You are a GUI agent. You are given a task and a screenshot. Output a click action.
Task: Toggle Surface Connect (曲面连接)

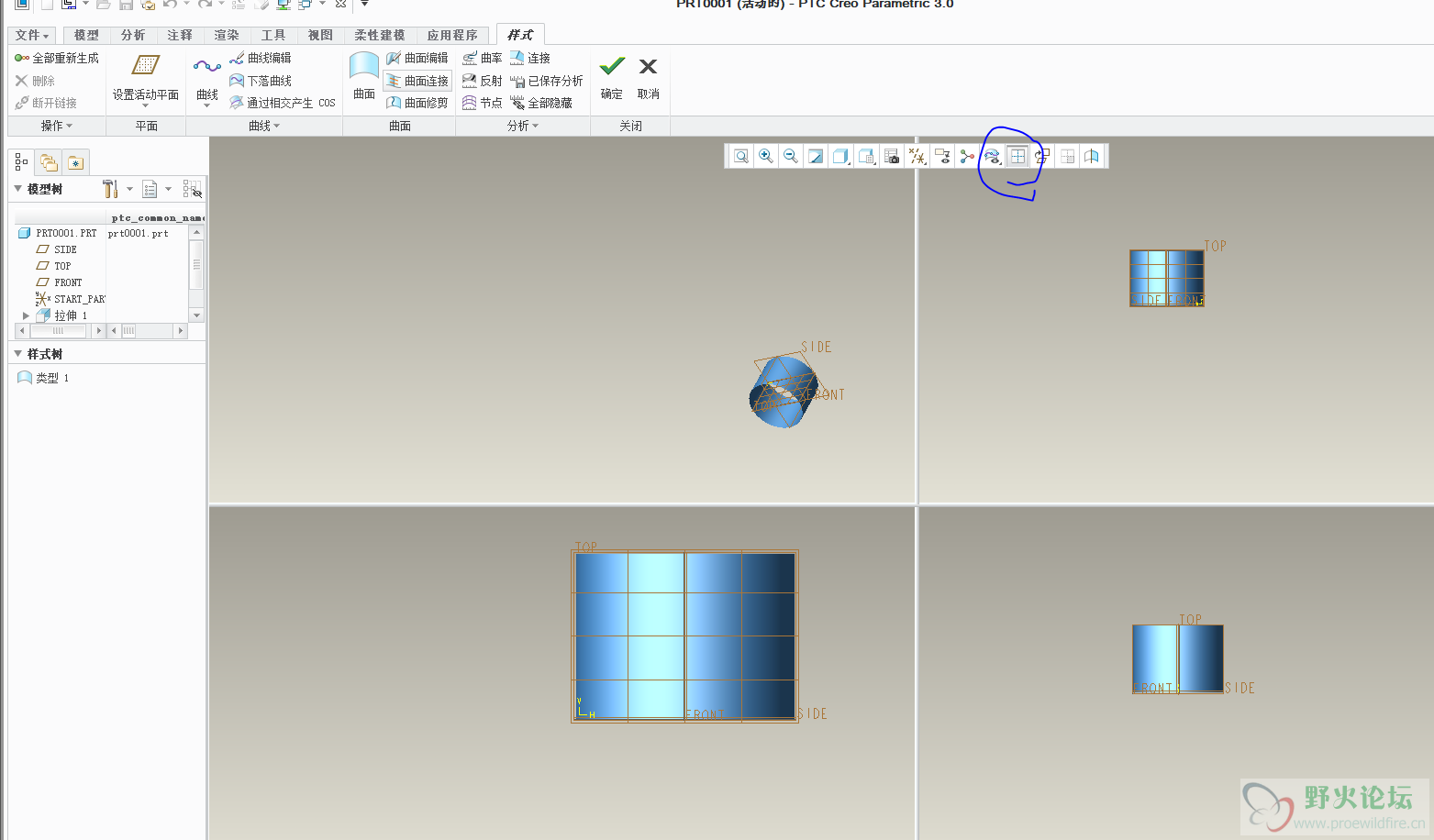(417, 81)
